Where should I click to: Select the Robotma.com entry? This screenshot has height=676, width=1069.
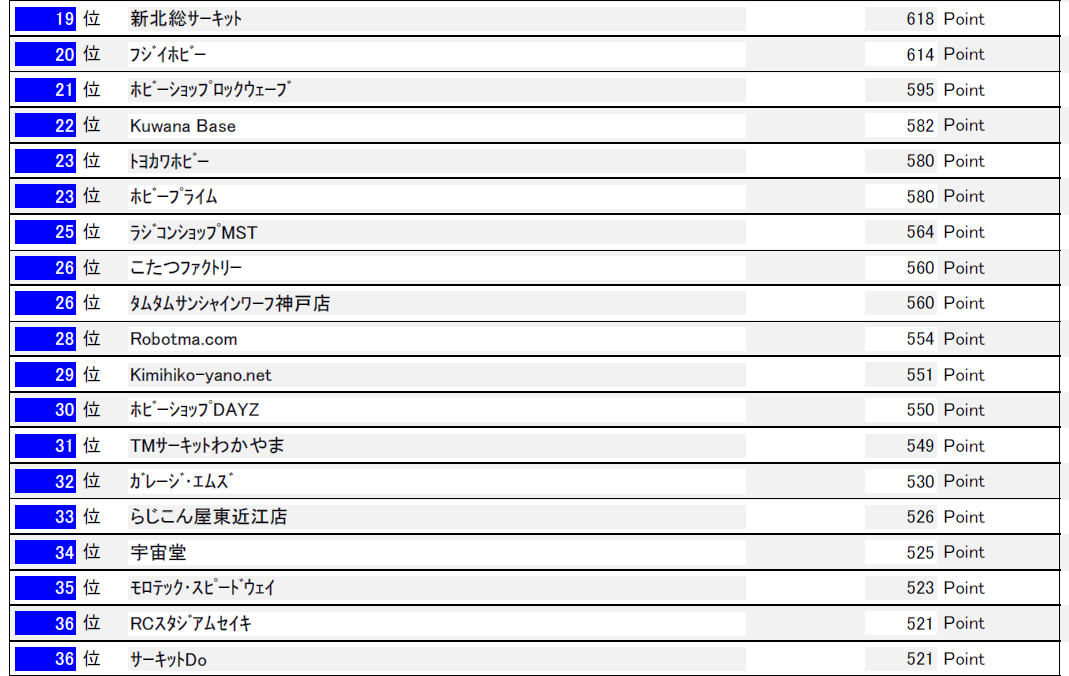tap(184, 339)
